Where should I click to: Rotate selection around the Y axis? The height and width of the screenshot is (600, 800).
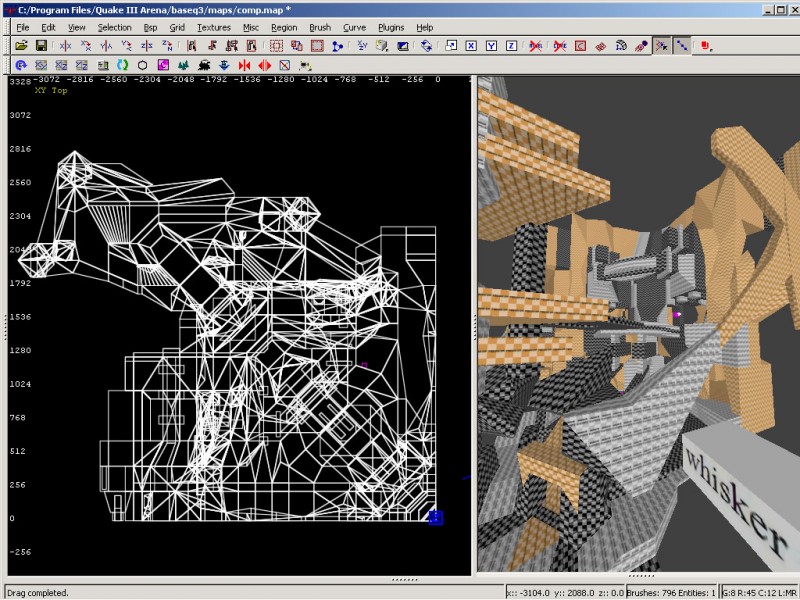(x=127, y=46)
